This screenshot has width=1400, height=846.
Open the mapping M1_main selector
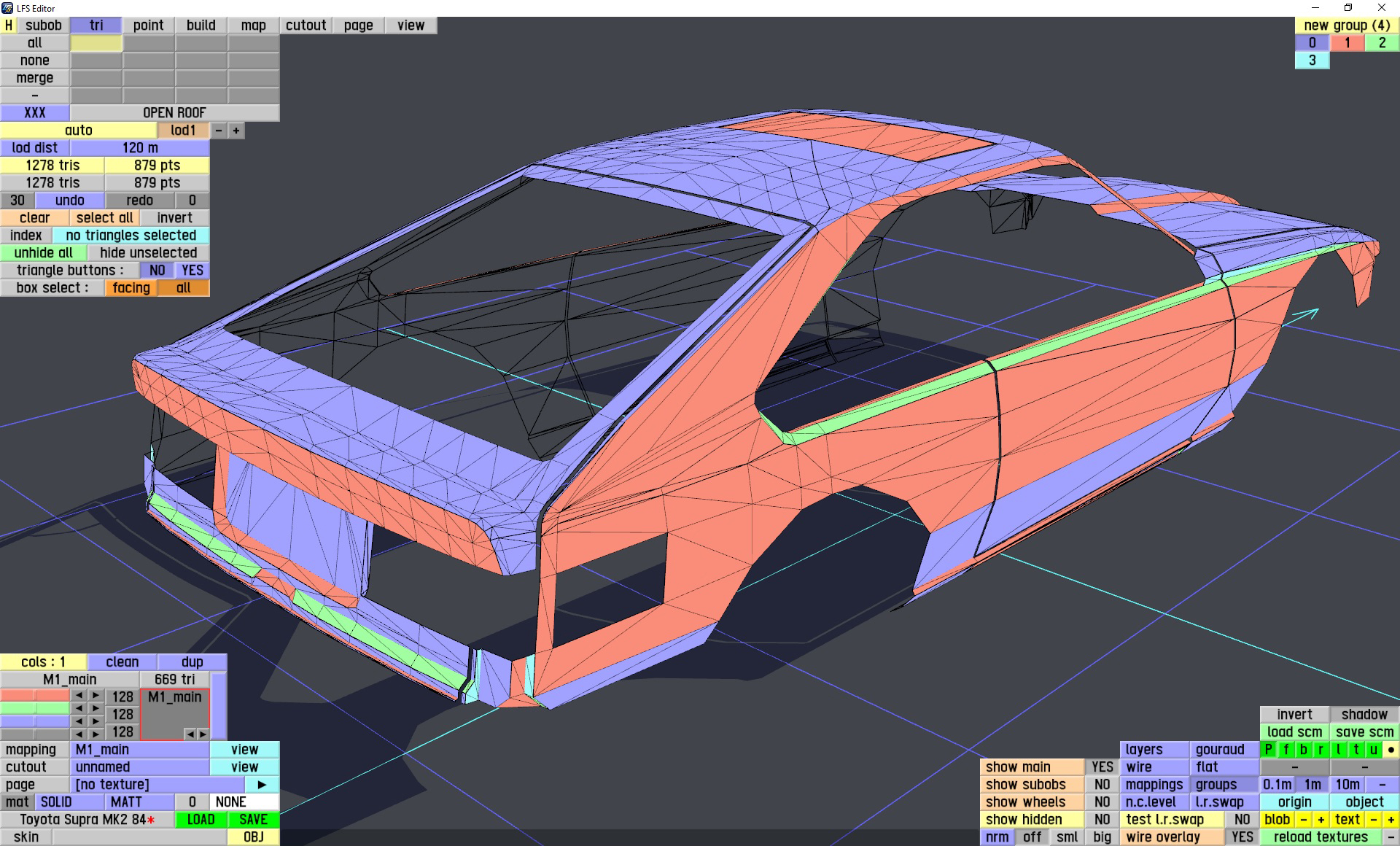(140, 749)
